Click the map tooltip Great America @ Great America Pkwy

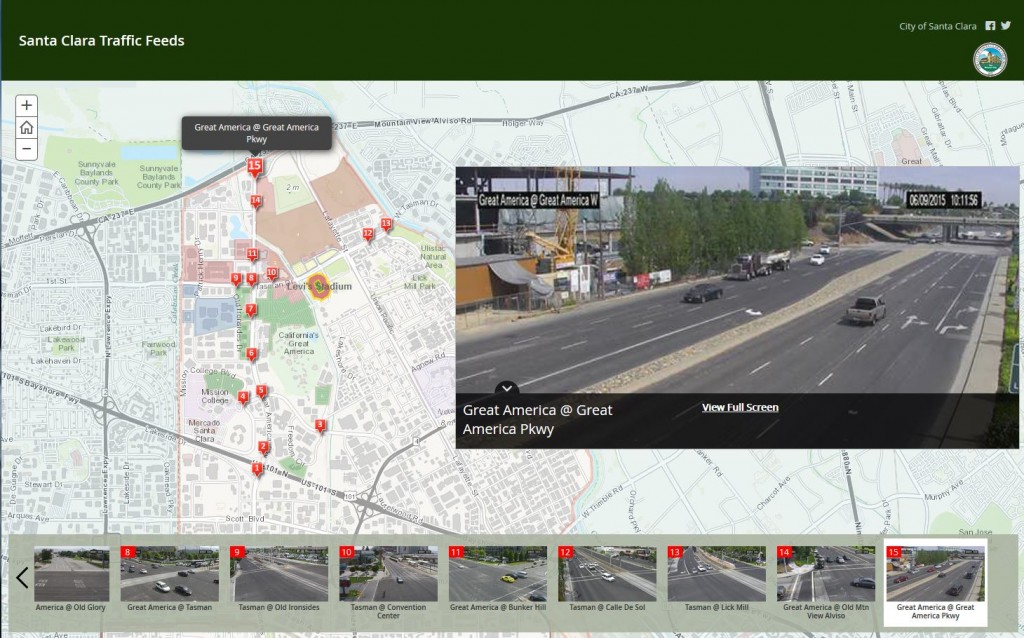click(257, 133)
